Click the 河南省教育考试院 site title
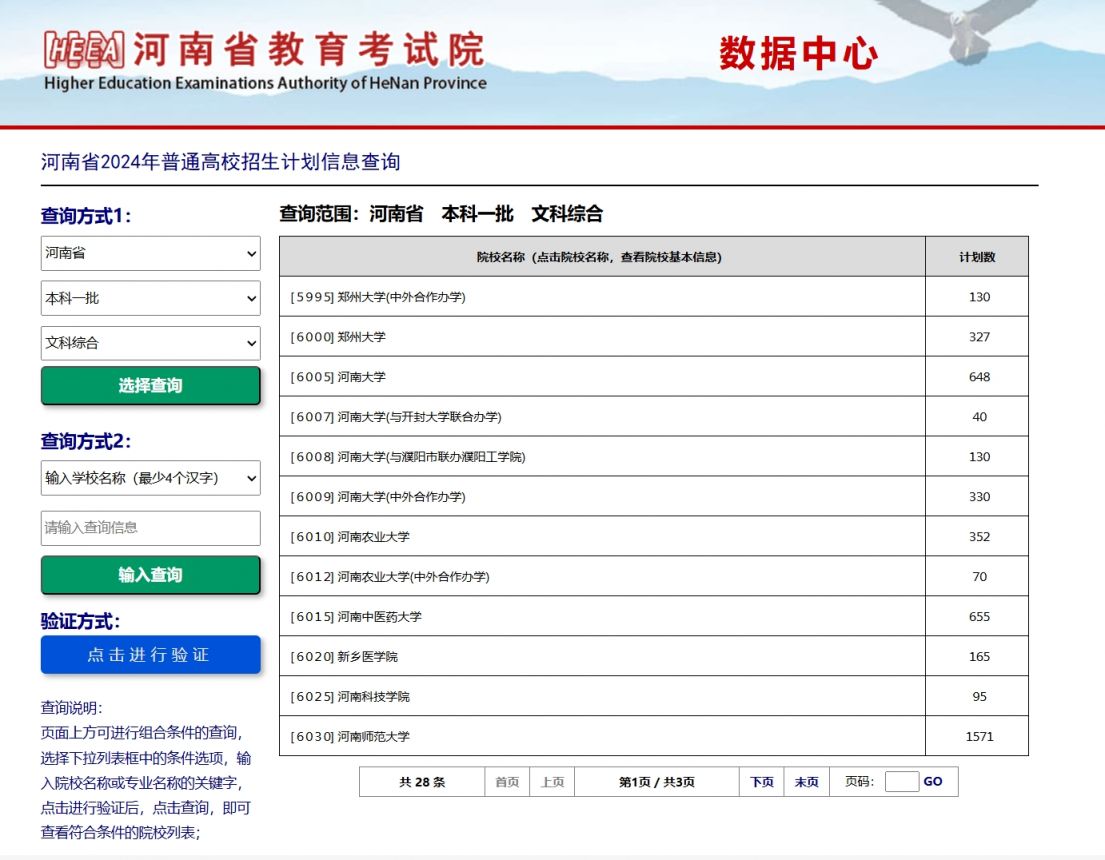 (x=309, y=49)
